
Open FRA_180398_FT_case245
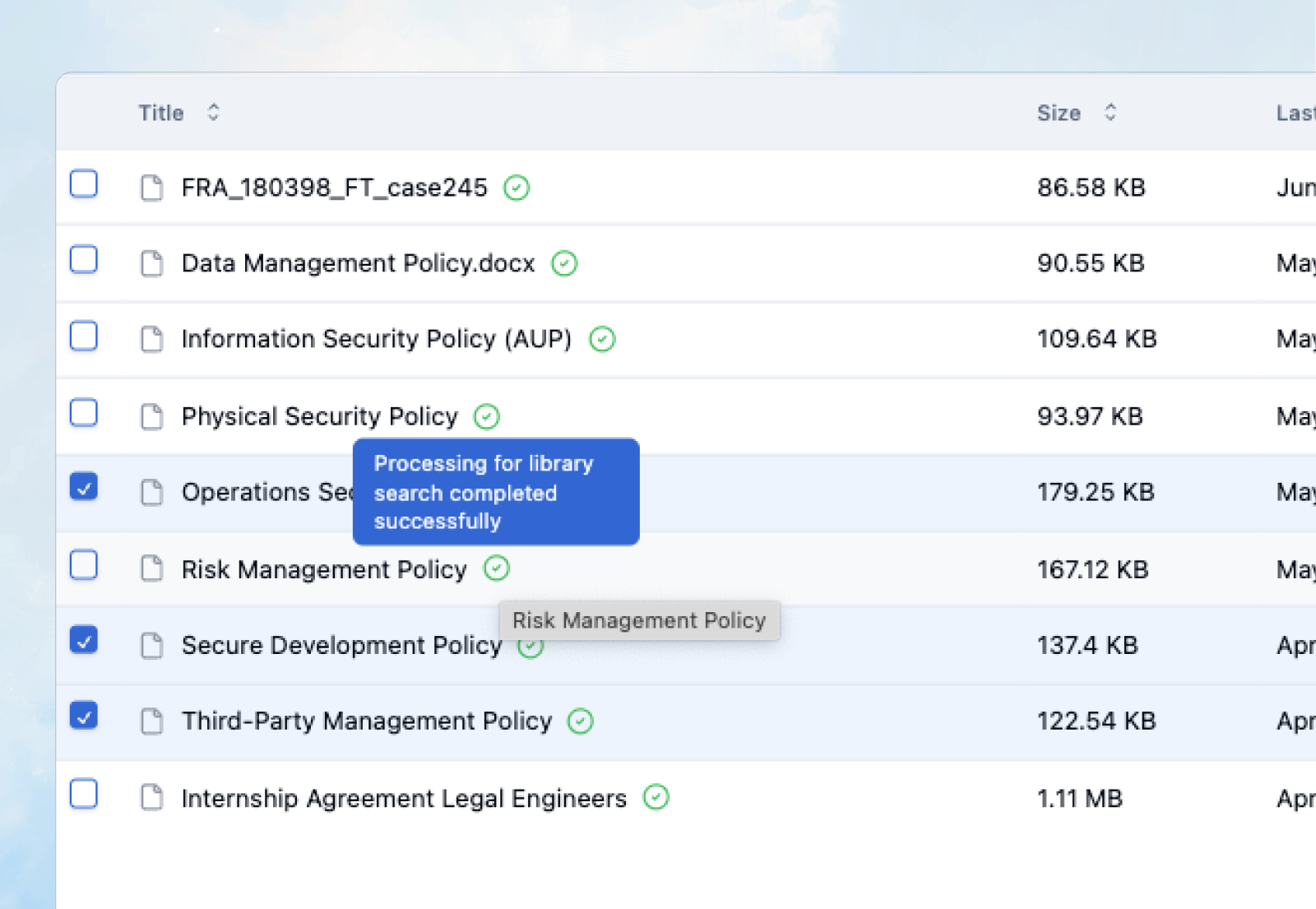pyautogui.click(x=333, y=187)
